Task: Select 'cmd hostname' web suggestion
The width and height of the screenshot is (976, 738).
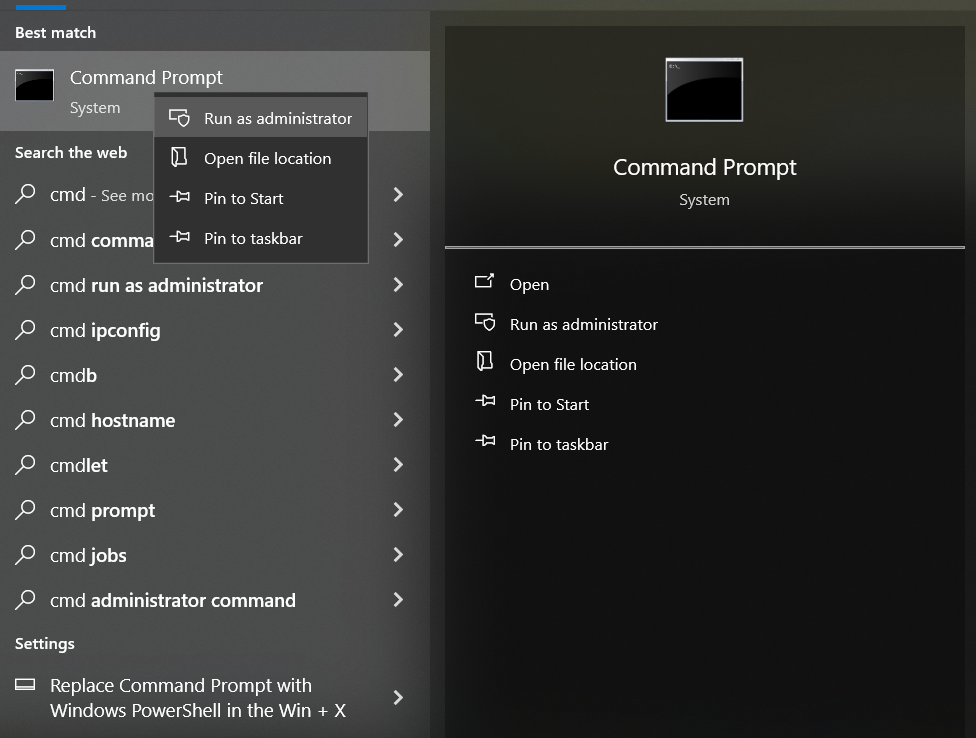Action: point(215,420)
